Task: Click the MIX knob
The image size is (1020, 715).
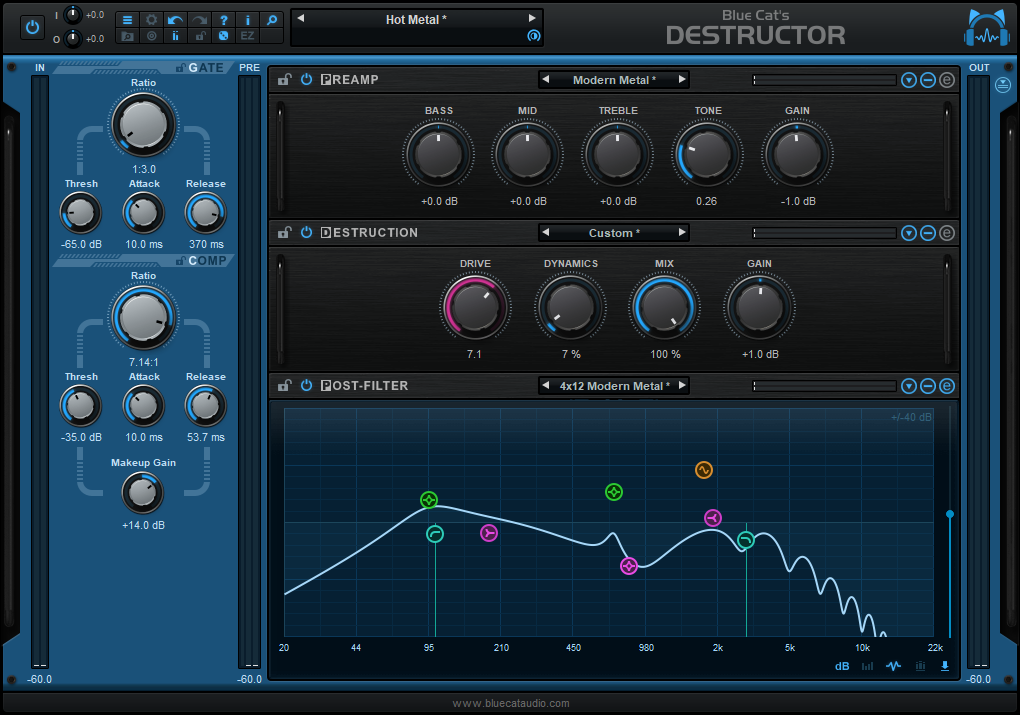Action: [x=664, y=308]
